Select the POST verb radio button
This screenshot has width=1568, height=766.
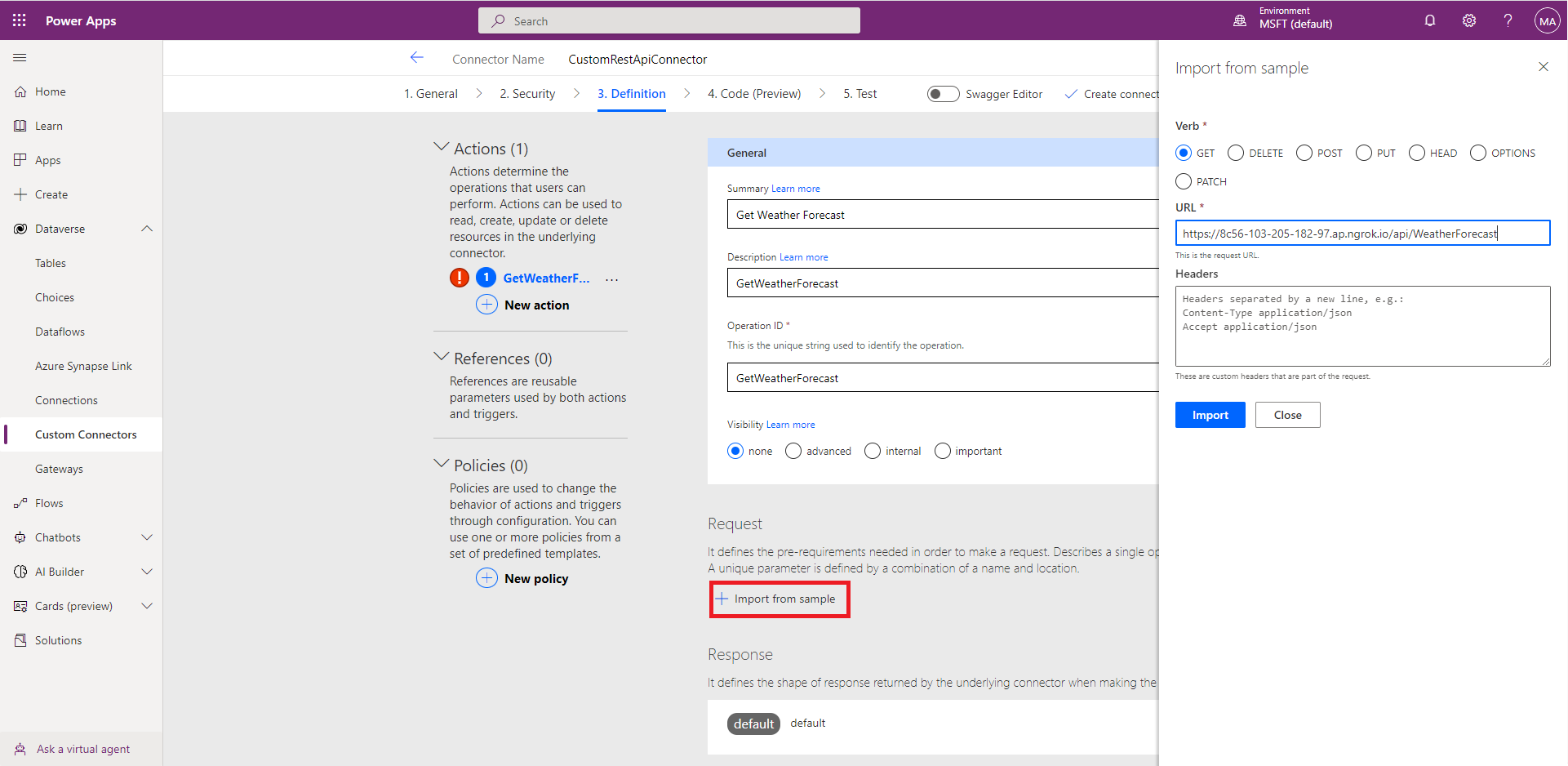[x=1304, y=153]
